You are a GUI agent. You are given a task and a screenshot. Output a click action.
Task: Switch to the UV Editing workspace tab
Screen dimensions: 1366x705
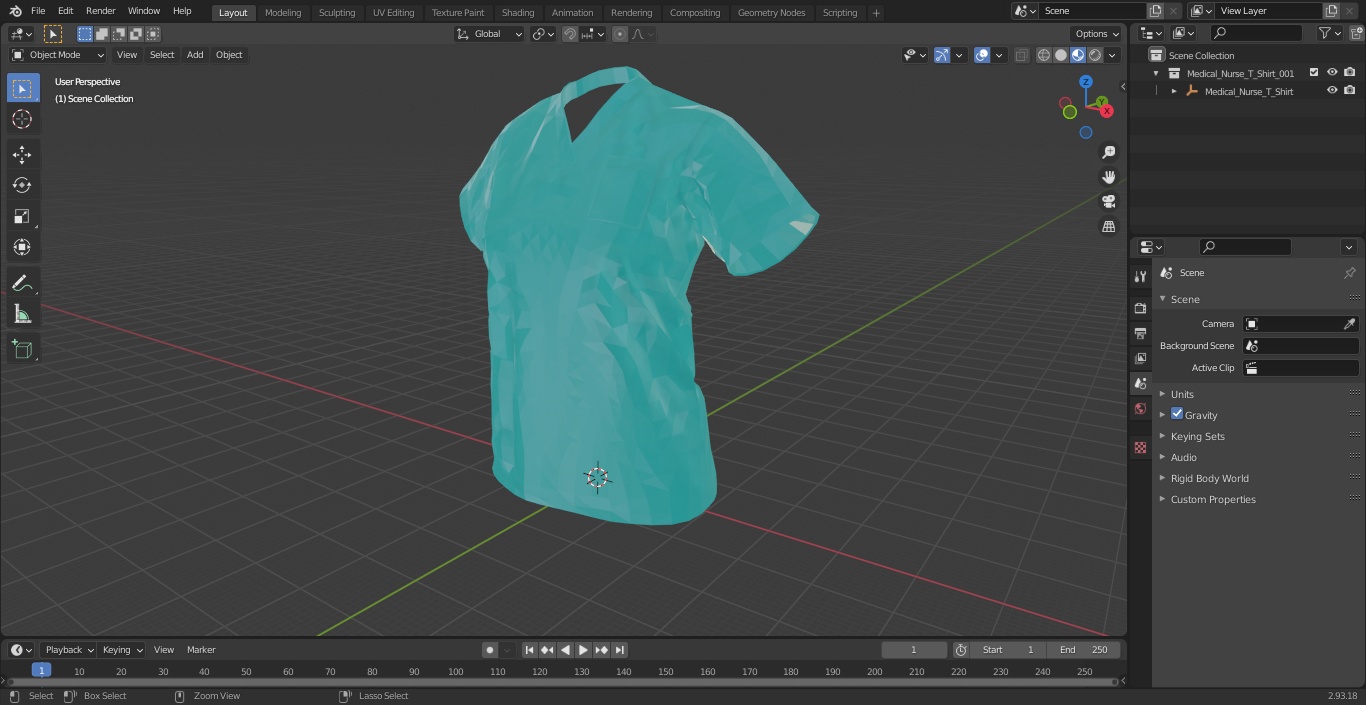point(393,13)
